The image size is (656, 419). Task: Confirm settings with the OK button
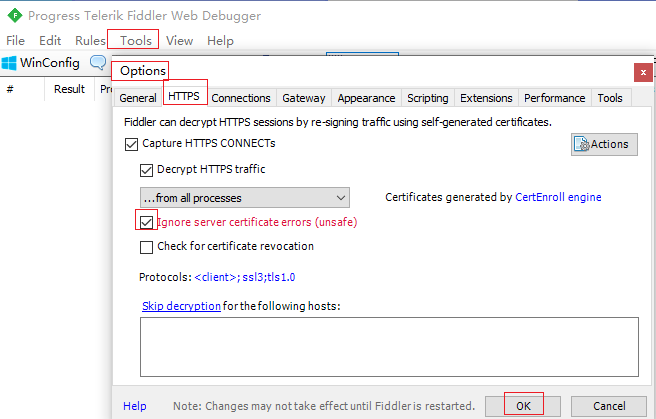[x=523, y=406]
